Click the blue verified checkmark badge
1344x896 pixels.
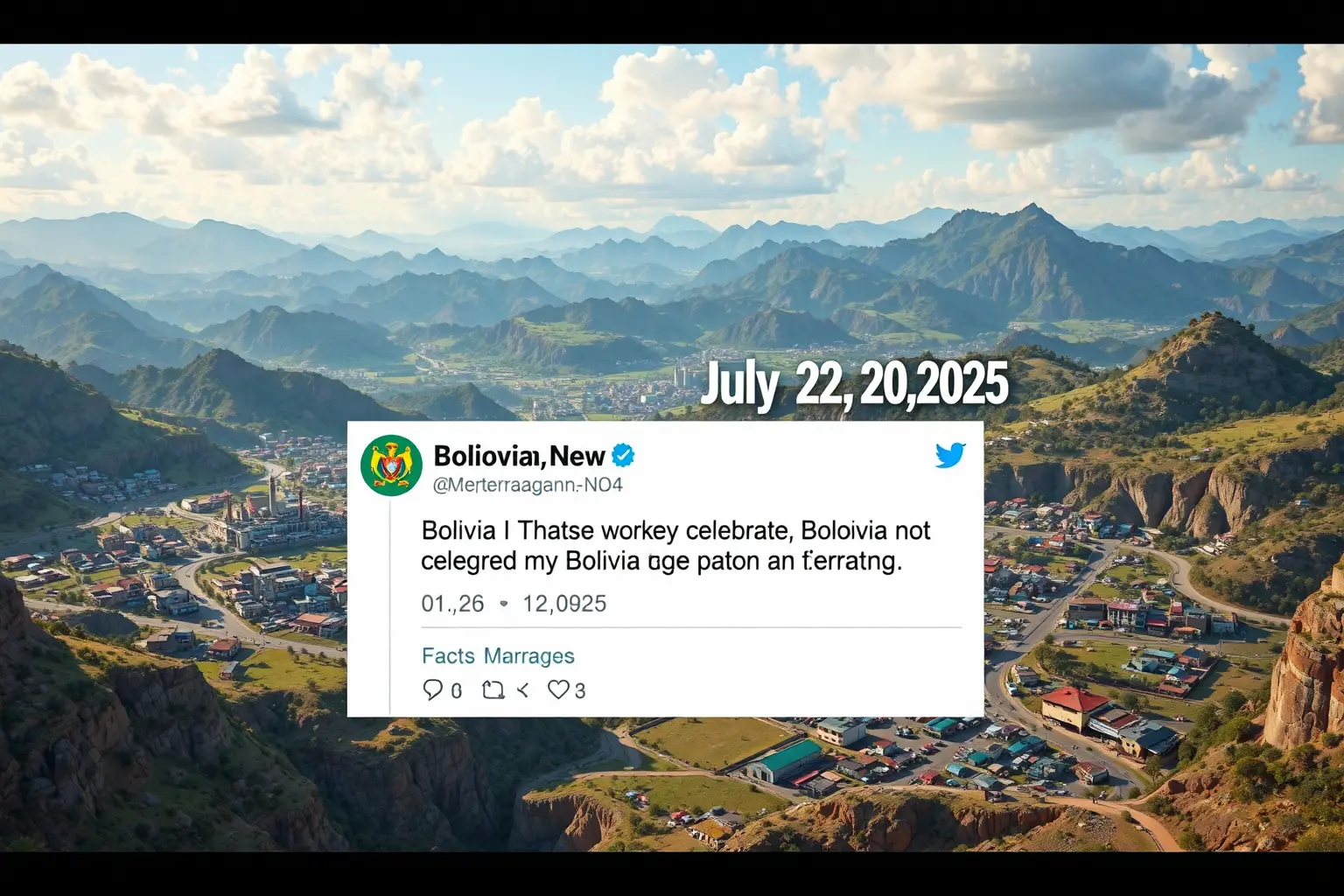click(623, 455)
